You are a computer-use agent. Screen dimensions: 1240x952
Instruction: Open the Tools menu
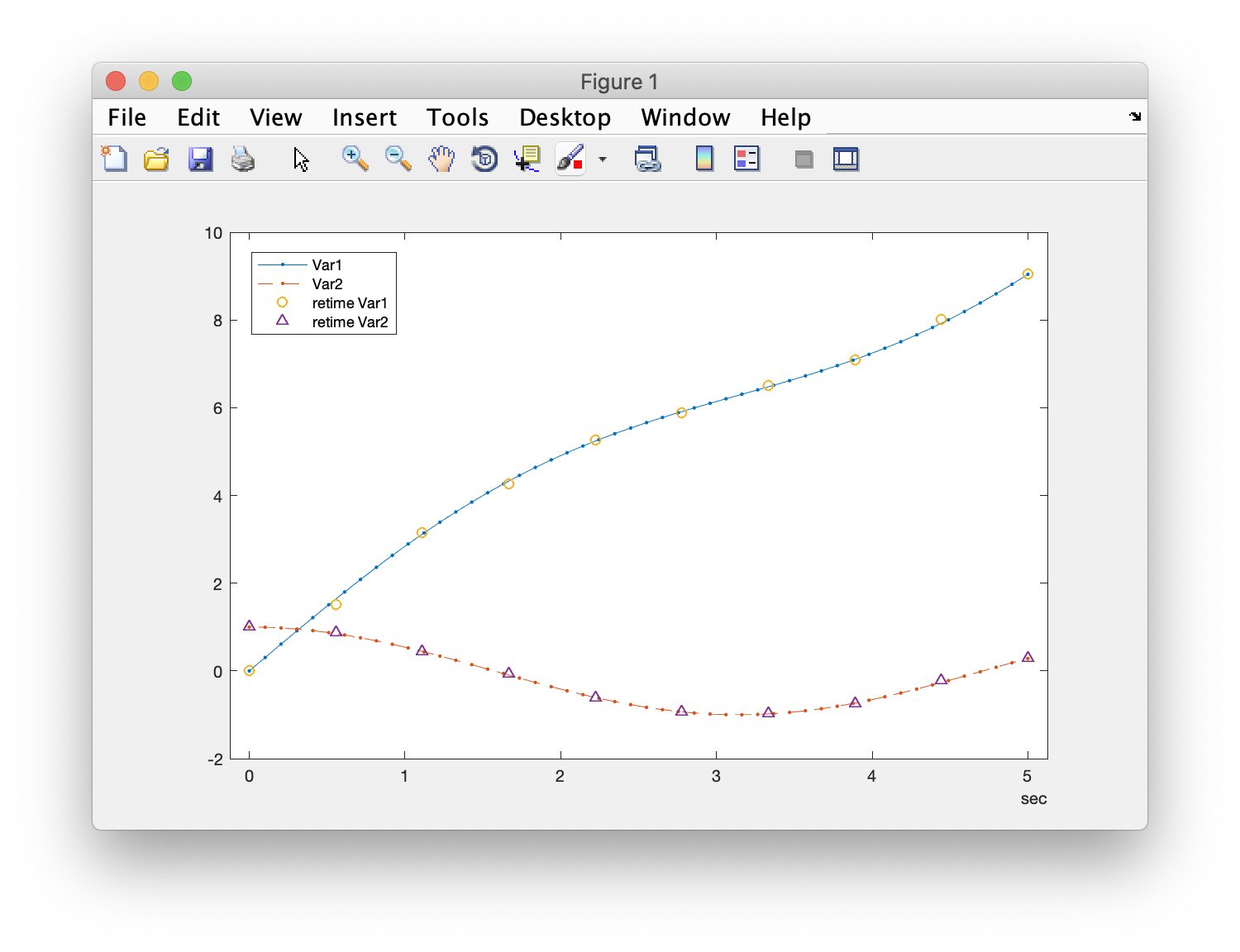tap(458, 117)
